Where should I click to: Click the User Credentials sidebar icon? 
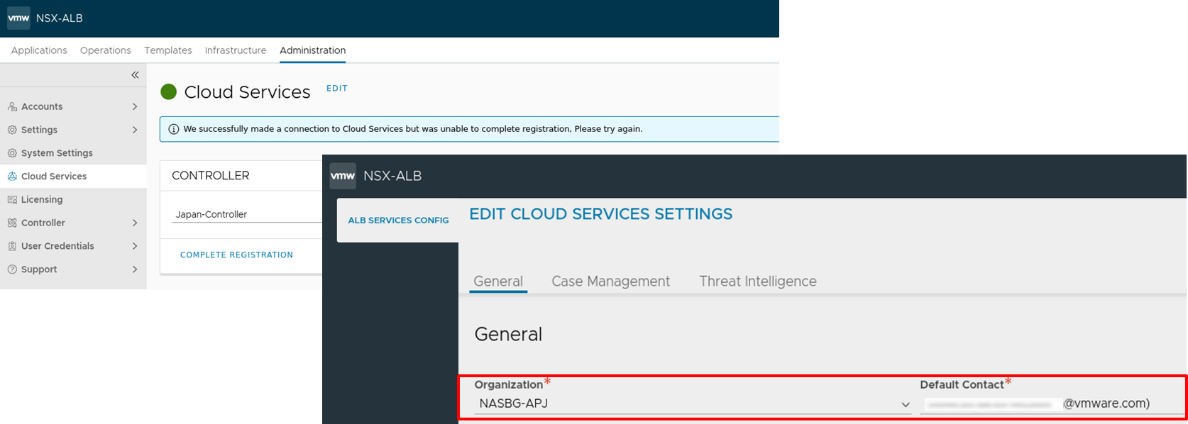point(12,246)
